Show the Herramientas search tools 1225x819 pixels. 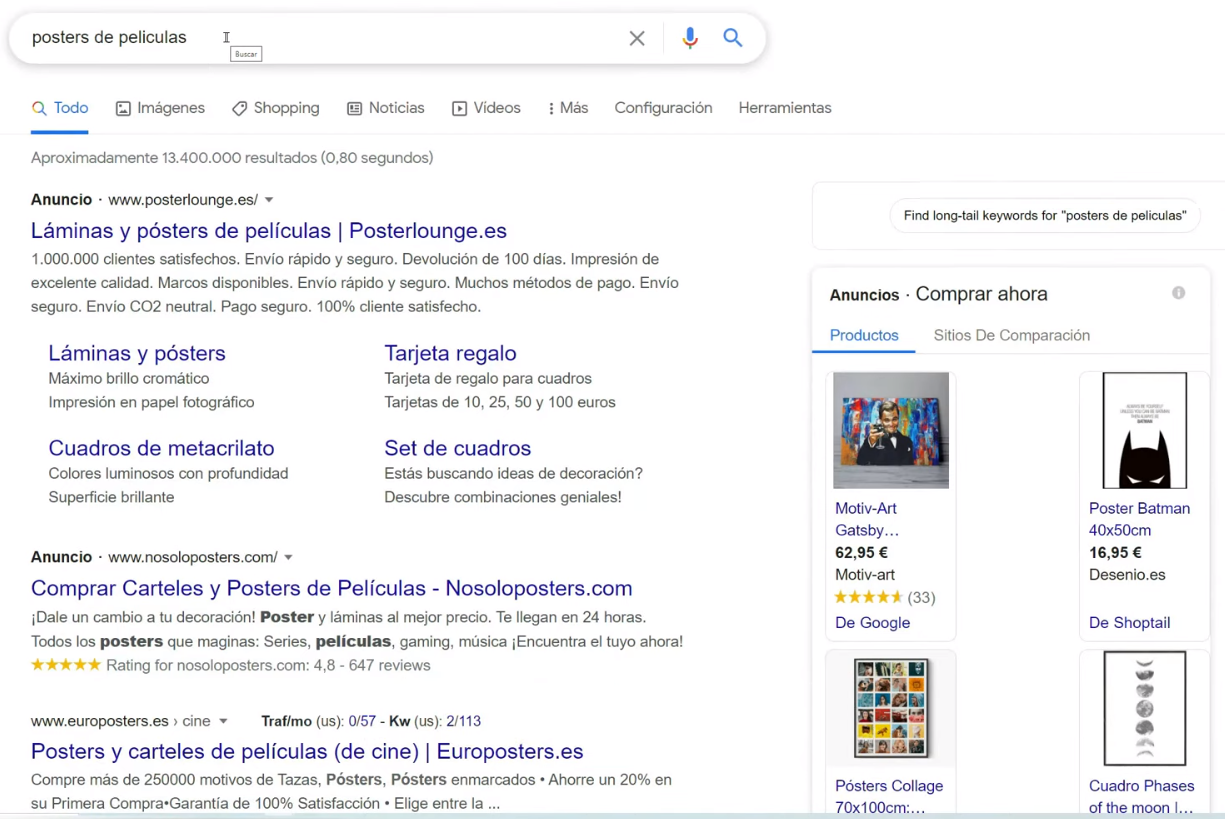coord(785,108)
